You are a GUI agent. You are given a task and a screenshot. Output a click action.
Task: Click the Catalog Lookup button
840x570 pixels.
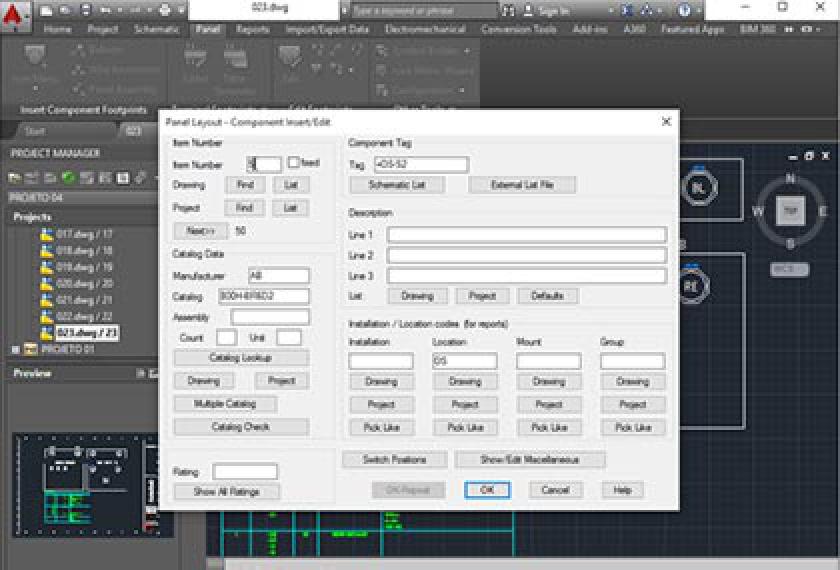240,358
